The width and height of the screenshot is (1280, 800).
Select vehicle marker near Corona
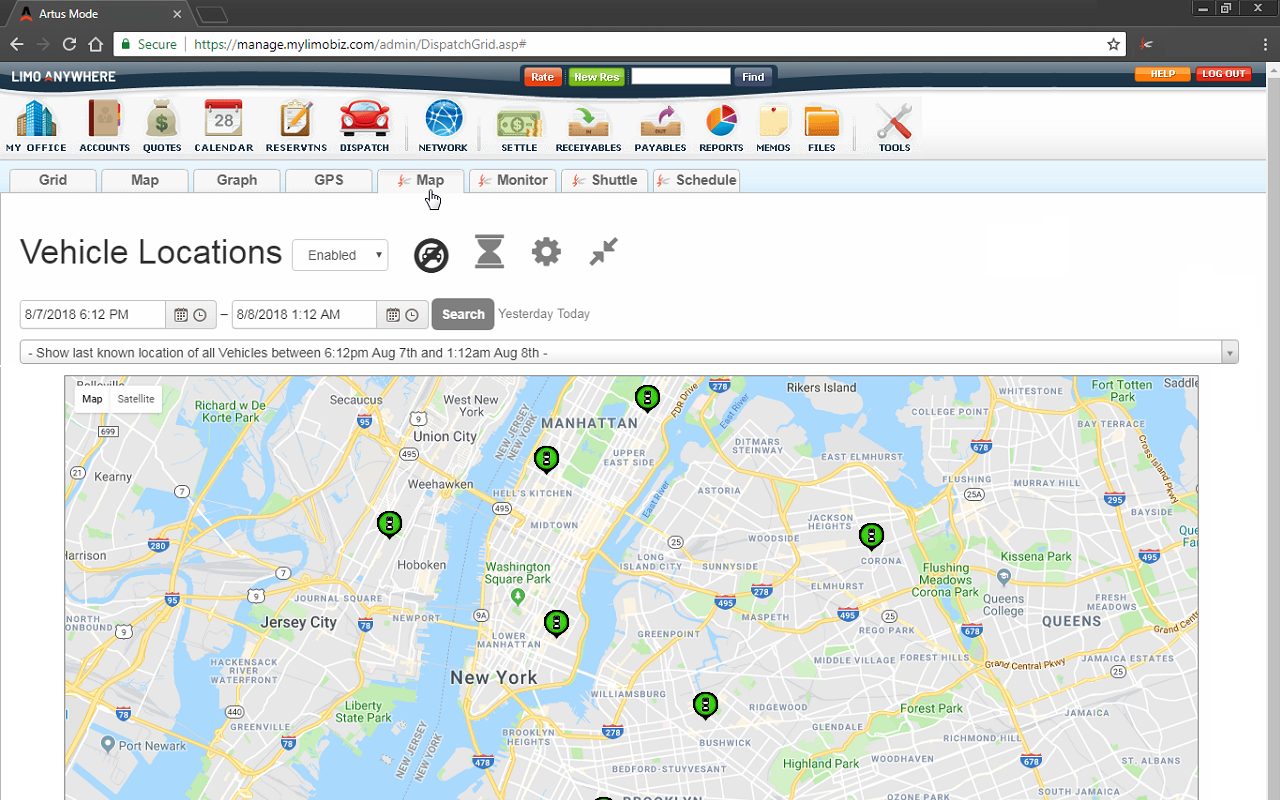pyautogui.click(x=872, y=537)
